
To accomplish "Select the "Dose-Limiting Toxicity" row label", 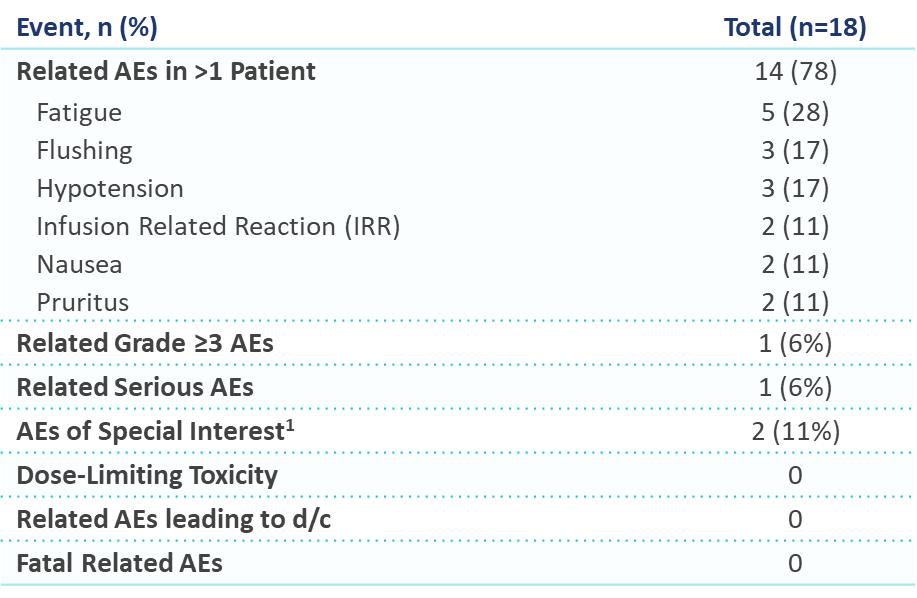I will tap(147, 475).
